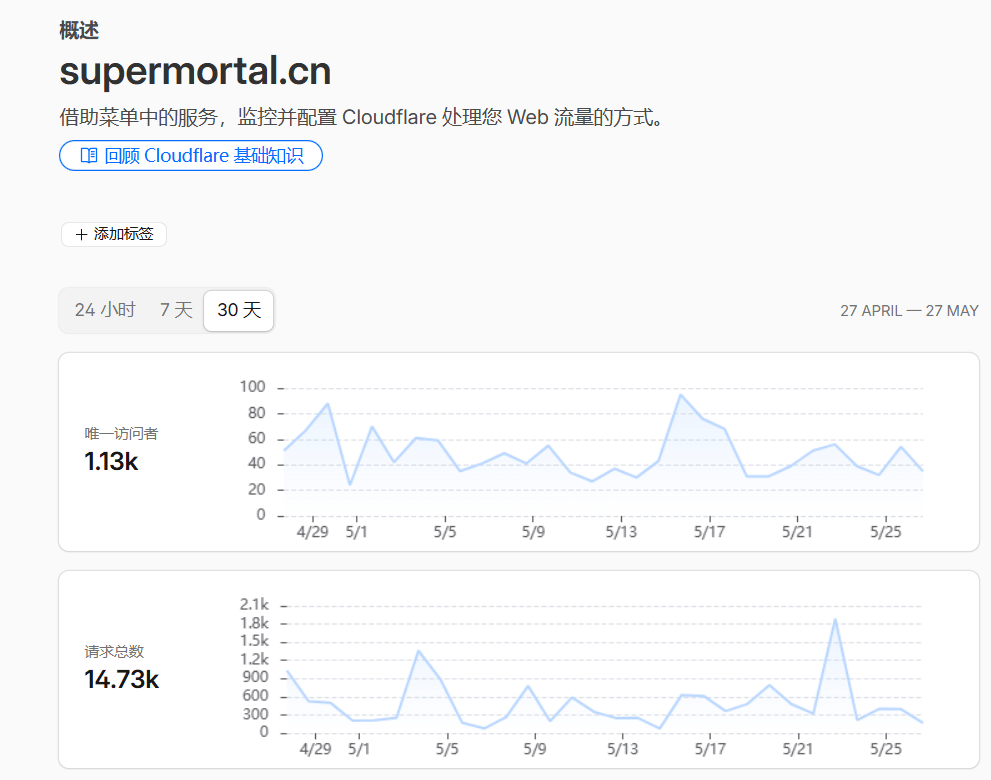The height and width of the screenshot is (780, 991).
Task: Click the 请求总数 label
Action: point(114,652)
